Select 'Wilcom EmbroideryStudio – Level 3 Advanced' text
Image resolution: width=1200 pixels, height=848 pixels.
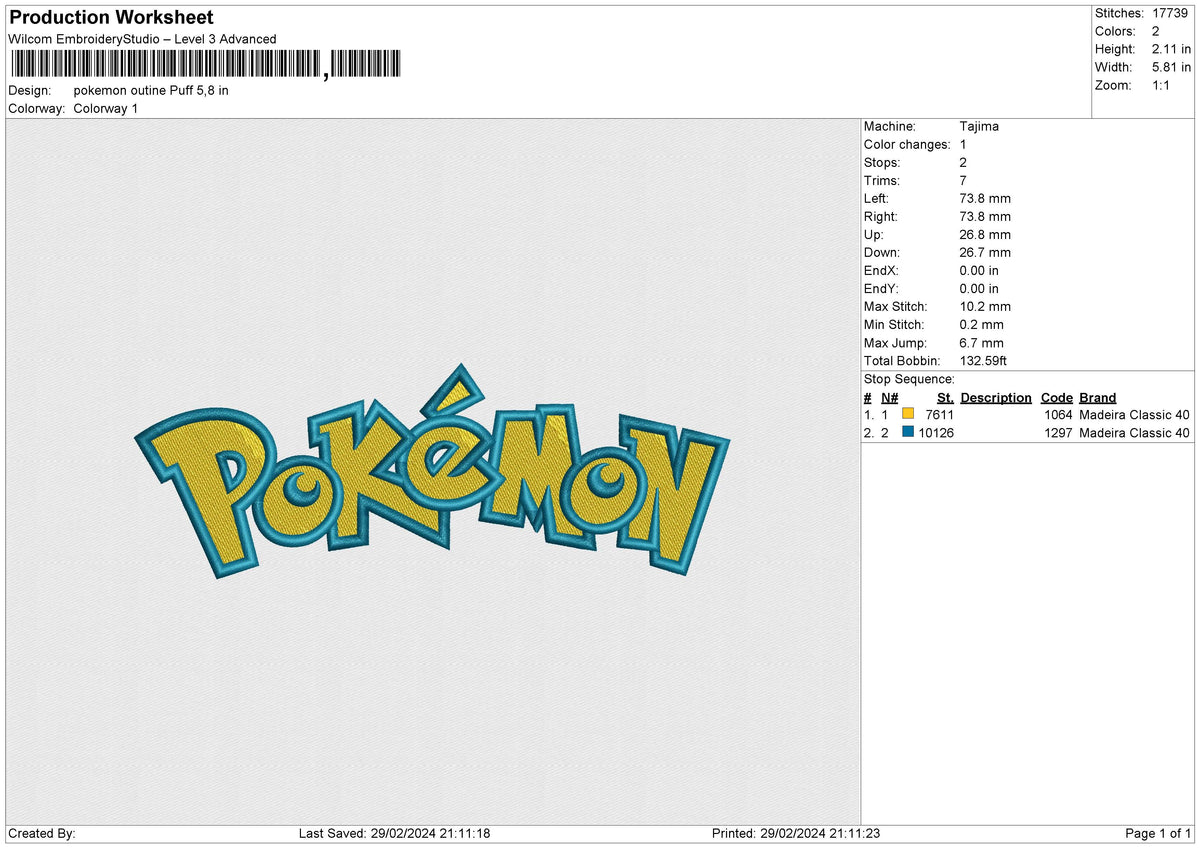pyautogui.click(x=142, y=39)
